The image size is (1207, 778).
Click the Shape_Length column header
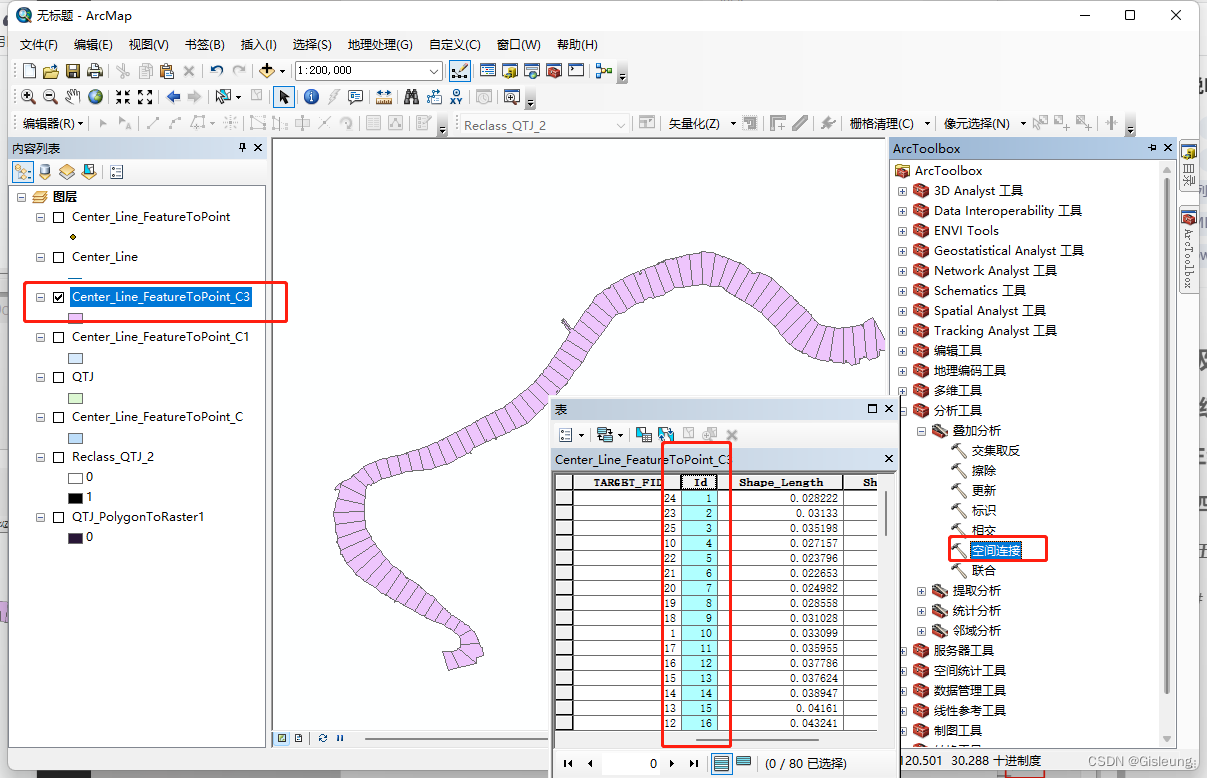pyautogui.click(x=781, y=482)
